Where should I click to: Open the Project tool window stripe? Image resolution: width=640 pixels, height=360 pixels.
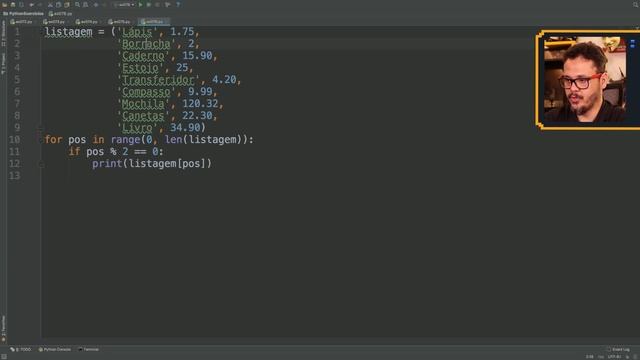click(x=3, y=64)
